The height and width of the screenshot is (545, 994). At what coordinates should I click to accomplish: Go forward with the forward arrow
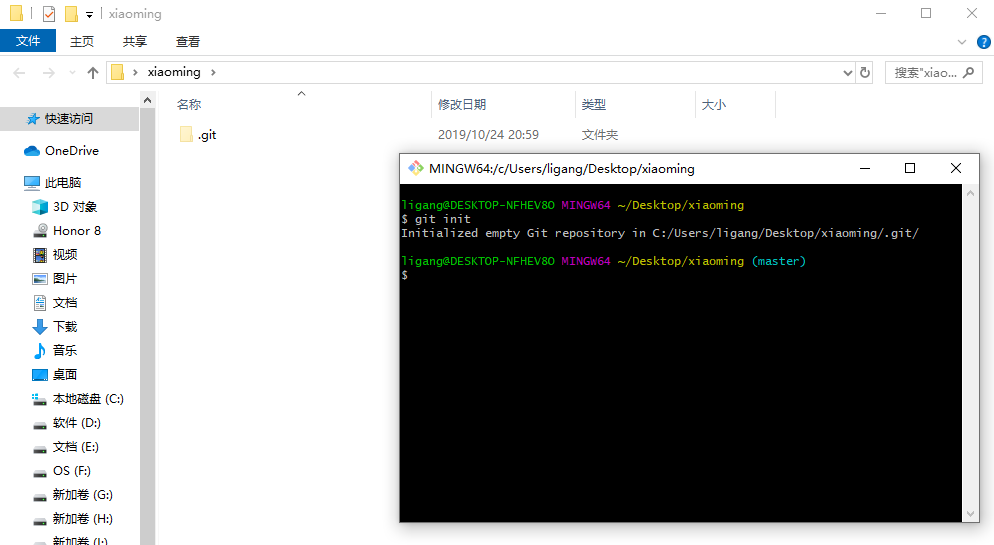(x=49, y=73)
